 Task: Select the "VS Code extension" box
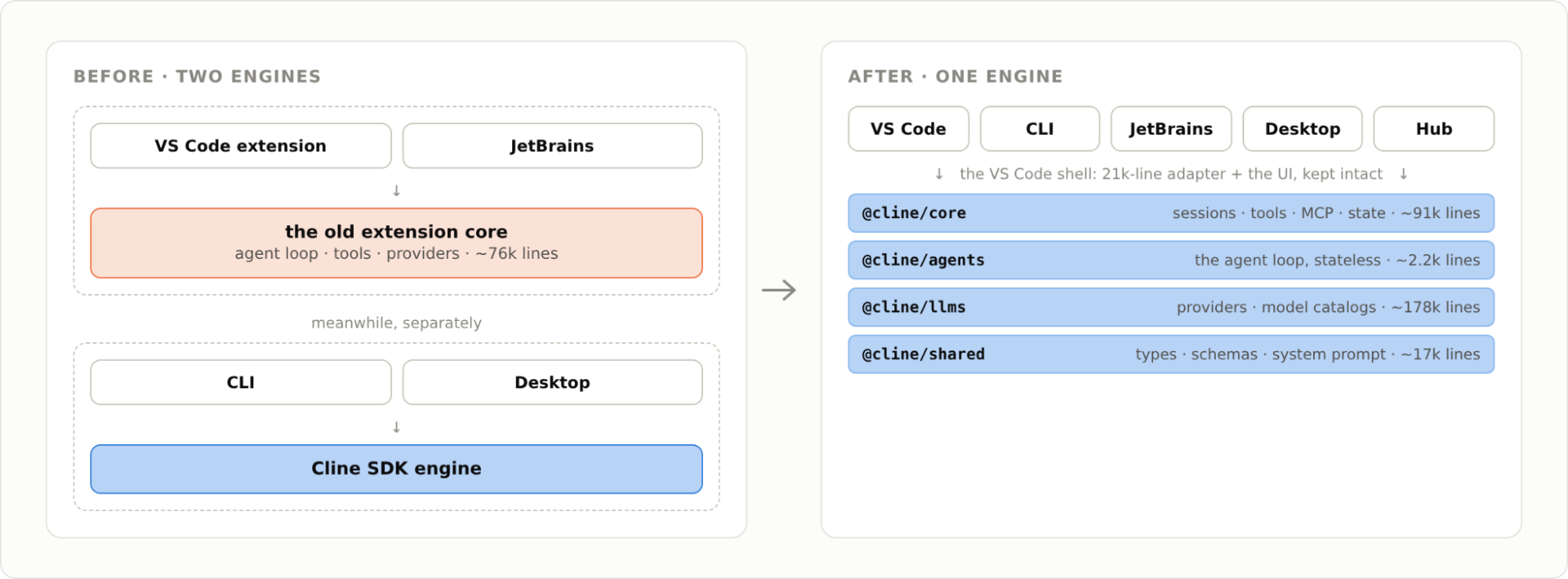(x=241, y=146)
